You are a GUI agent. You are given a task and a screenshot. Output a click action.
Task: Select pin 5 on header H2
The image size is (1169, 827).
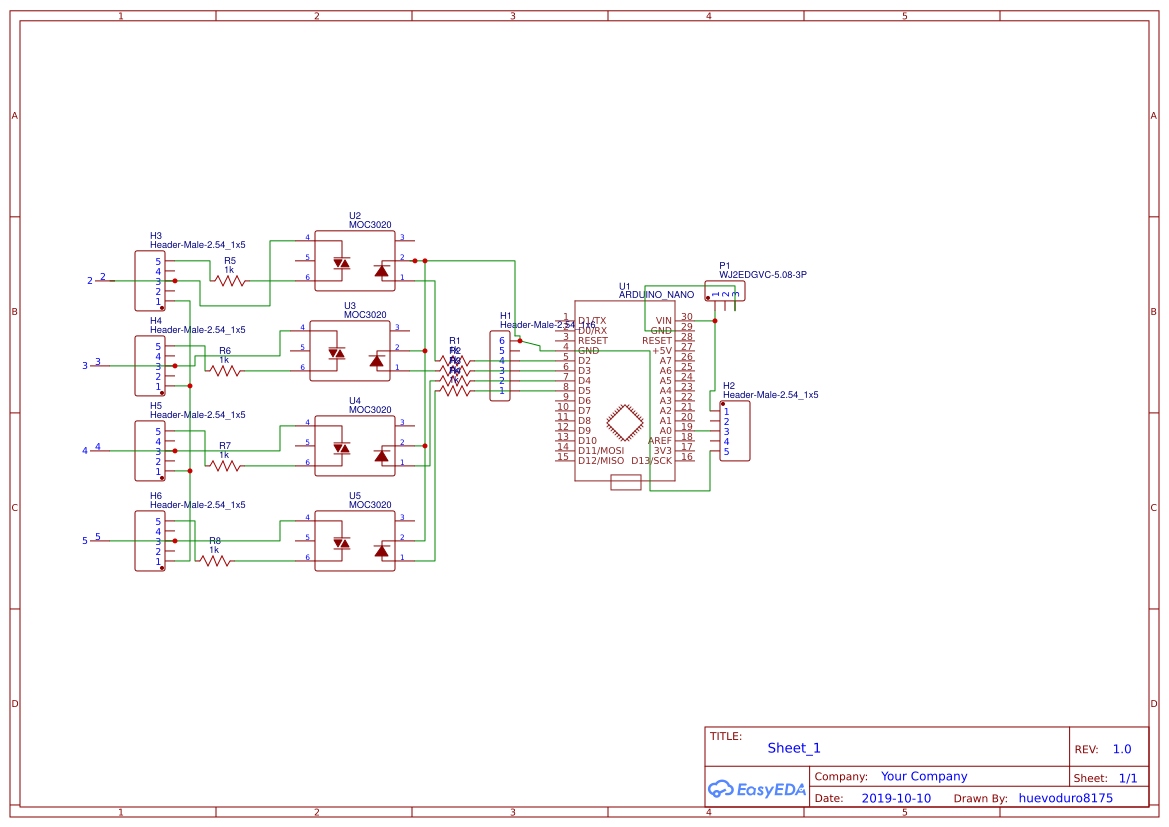(x=727, y=451)
